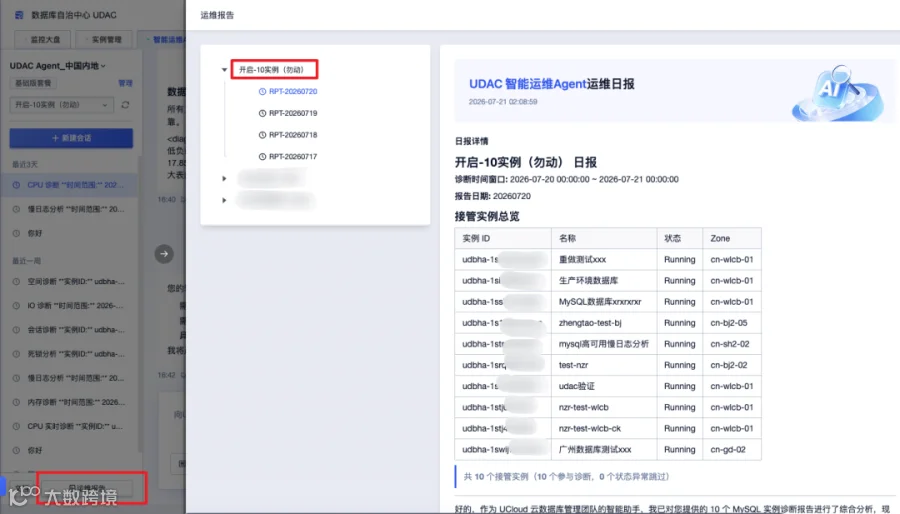
Task: Click the 实例 ID column header
Action: [x=503, y=238]
